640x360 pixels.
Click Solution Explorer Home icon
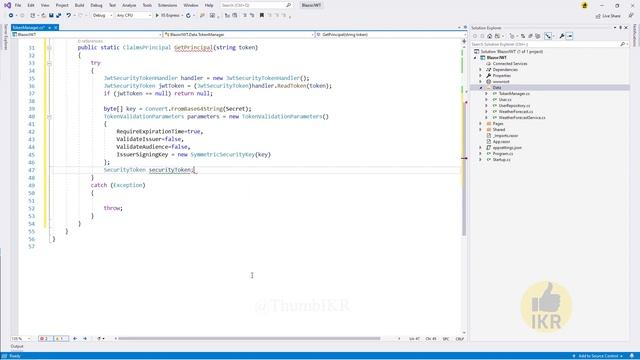click(490, 36)
